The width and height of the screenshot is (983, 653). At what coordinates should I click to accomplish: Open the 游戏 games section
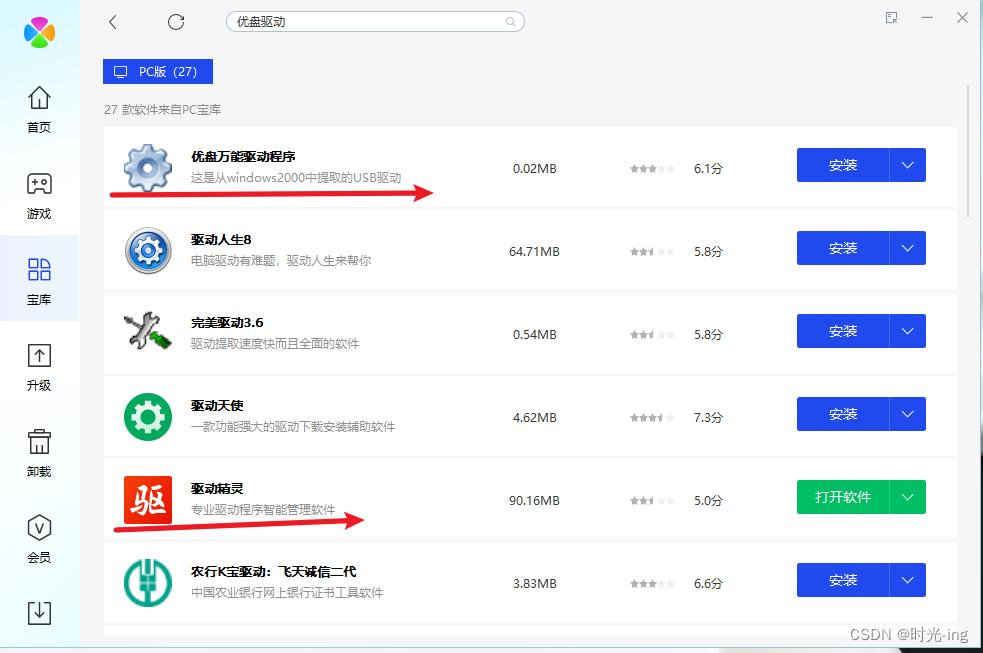tap(39, 196)
